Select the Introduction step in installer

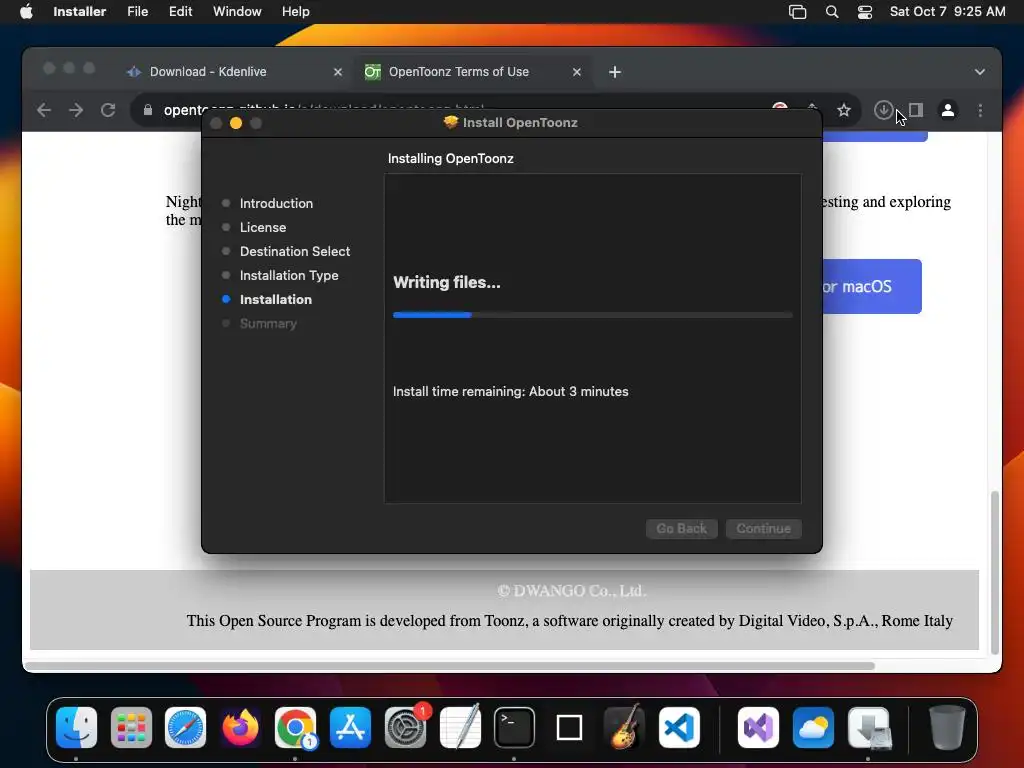pos(276,203)
